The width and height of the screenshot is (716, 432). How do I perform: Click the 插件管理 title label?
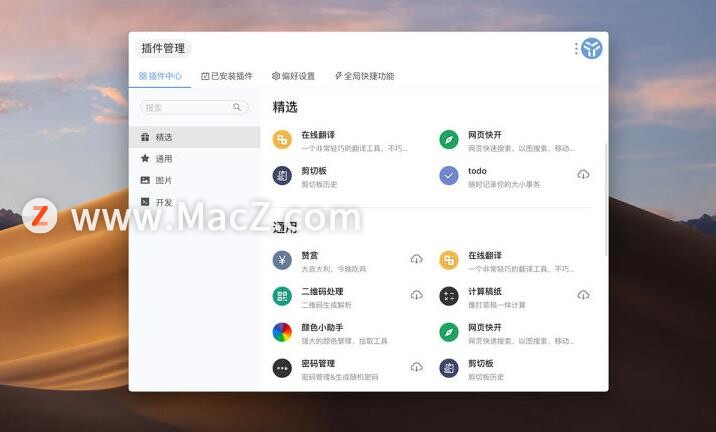pos(163,48)
